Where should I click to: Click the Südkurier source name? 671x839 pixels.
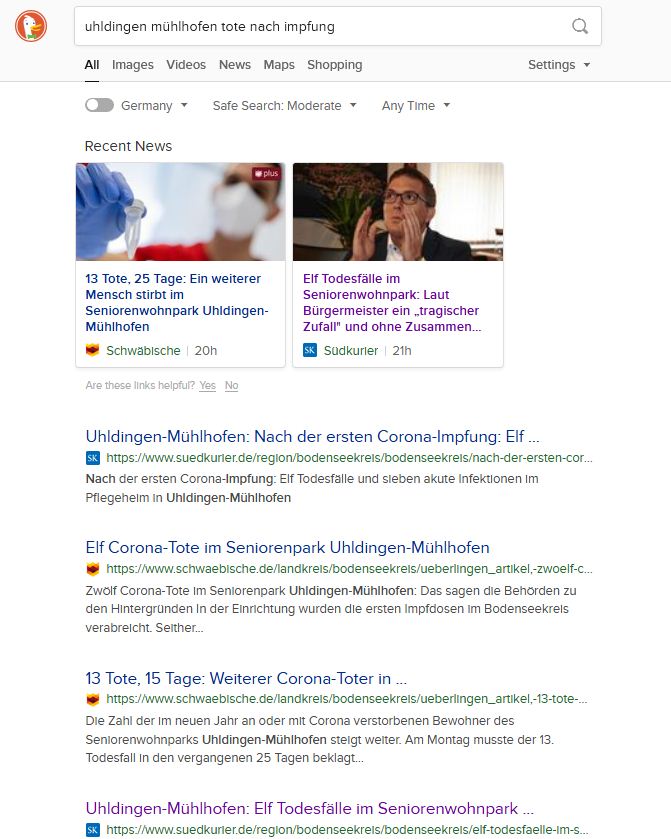point(350,350)
